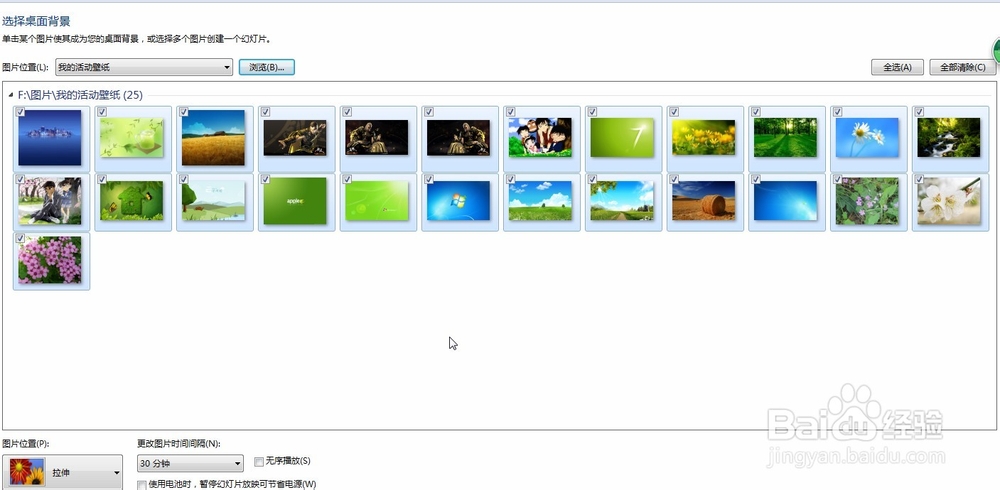Uncheck the country road with leaves wallpaper checkbox
1000x490 pixels.
(592, 180)
